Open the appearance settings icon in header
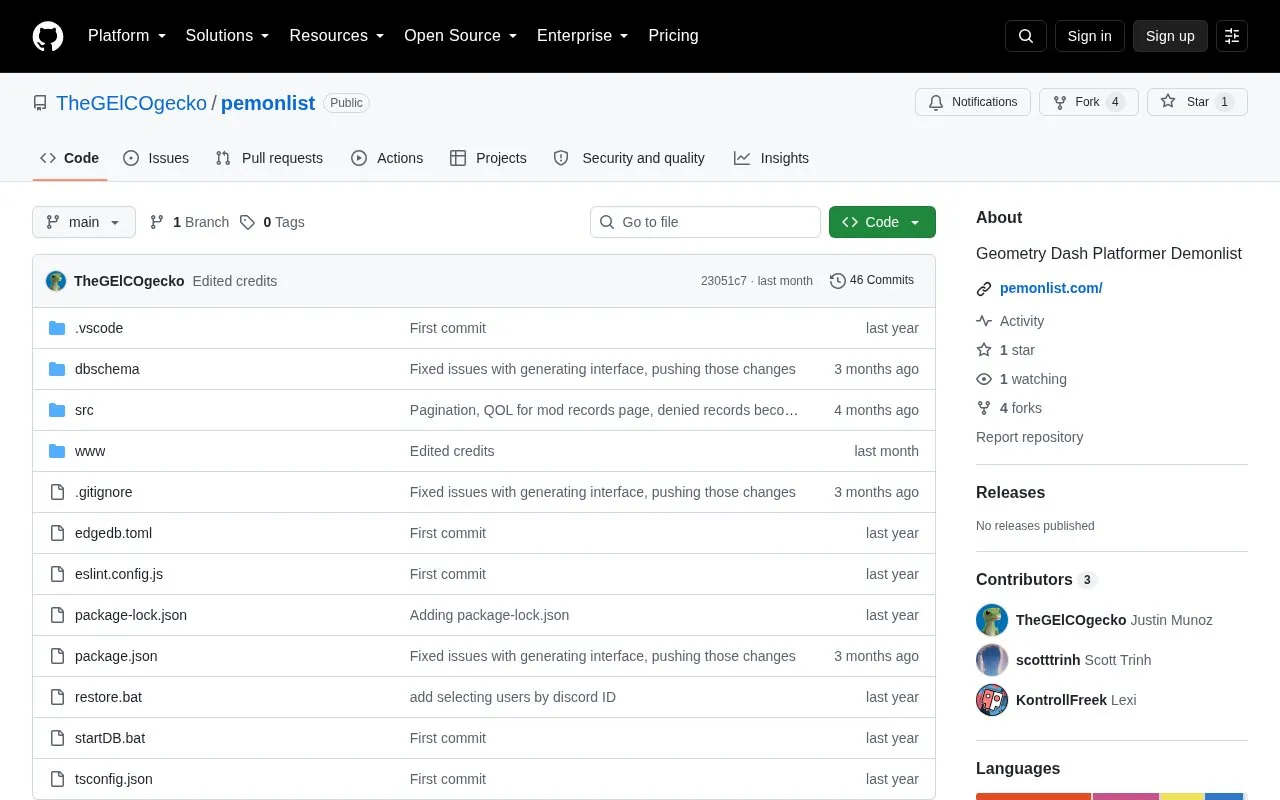This screenshot has height=800, width=1280. coord(1232,36)
